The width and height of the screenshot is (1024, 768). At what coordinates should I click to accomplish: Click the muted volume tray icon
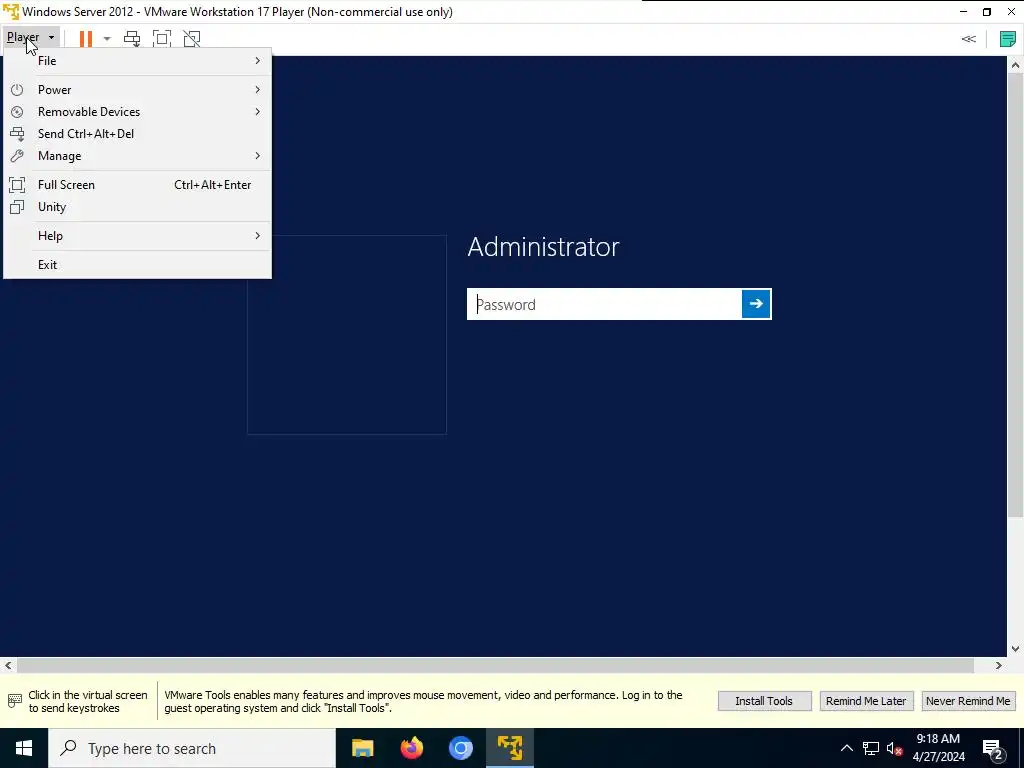(895, 748)
